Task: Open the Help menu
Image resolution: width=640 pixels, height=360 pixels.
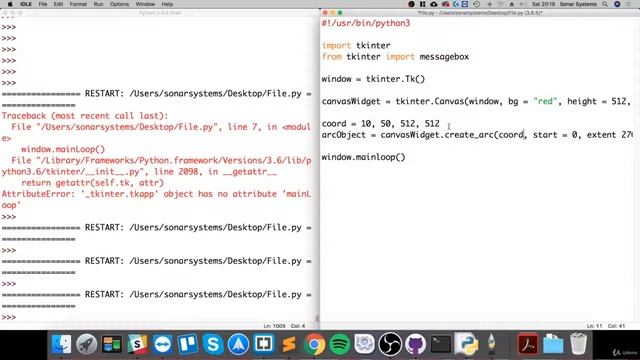Action: 167,4
